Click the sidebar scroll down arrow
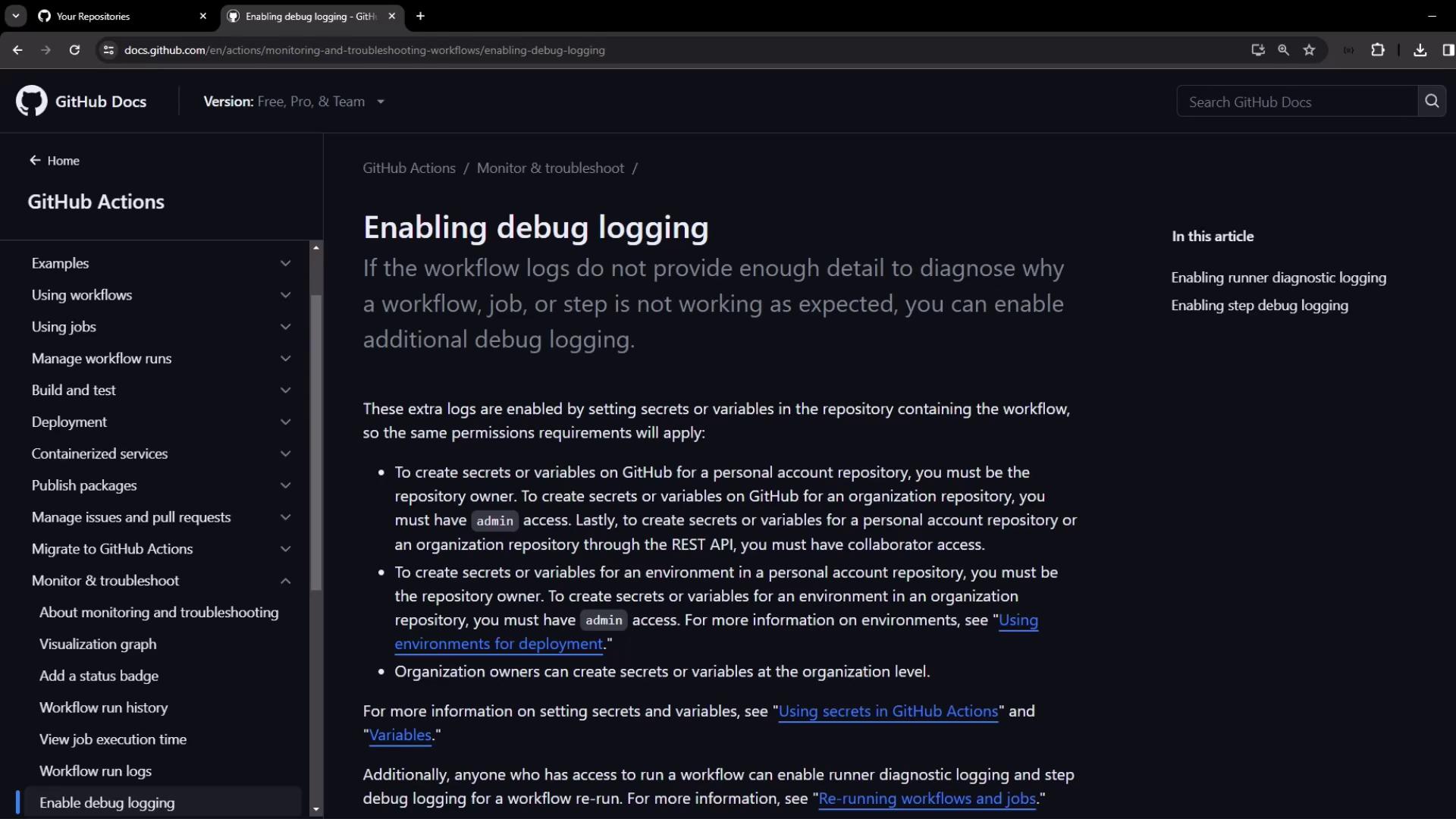Image resolution: width=1456 pixels, height=819 pixels. (x=316, y=809)
